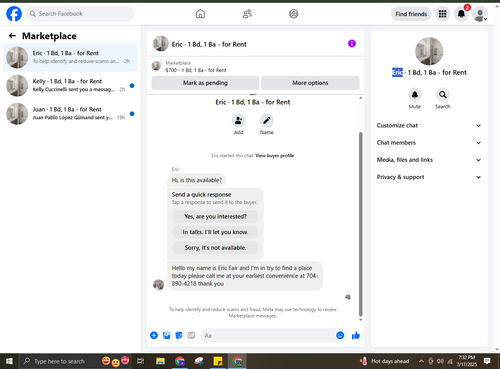Open File Explorer from the taskbar
Viewport: 500px width, 369px height.
click(160, 361)
